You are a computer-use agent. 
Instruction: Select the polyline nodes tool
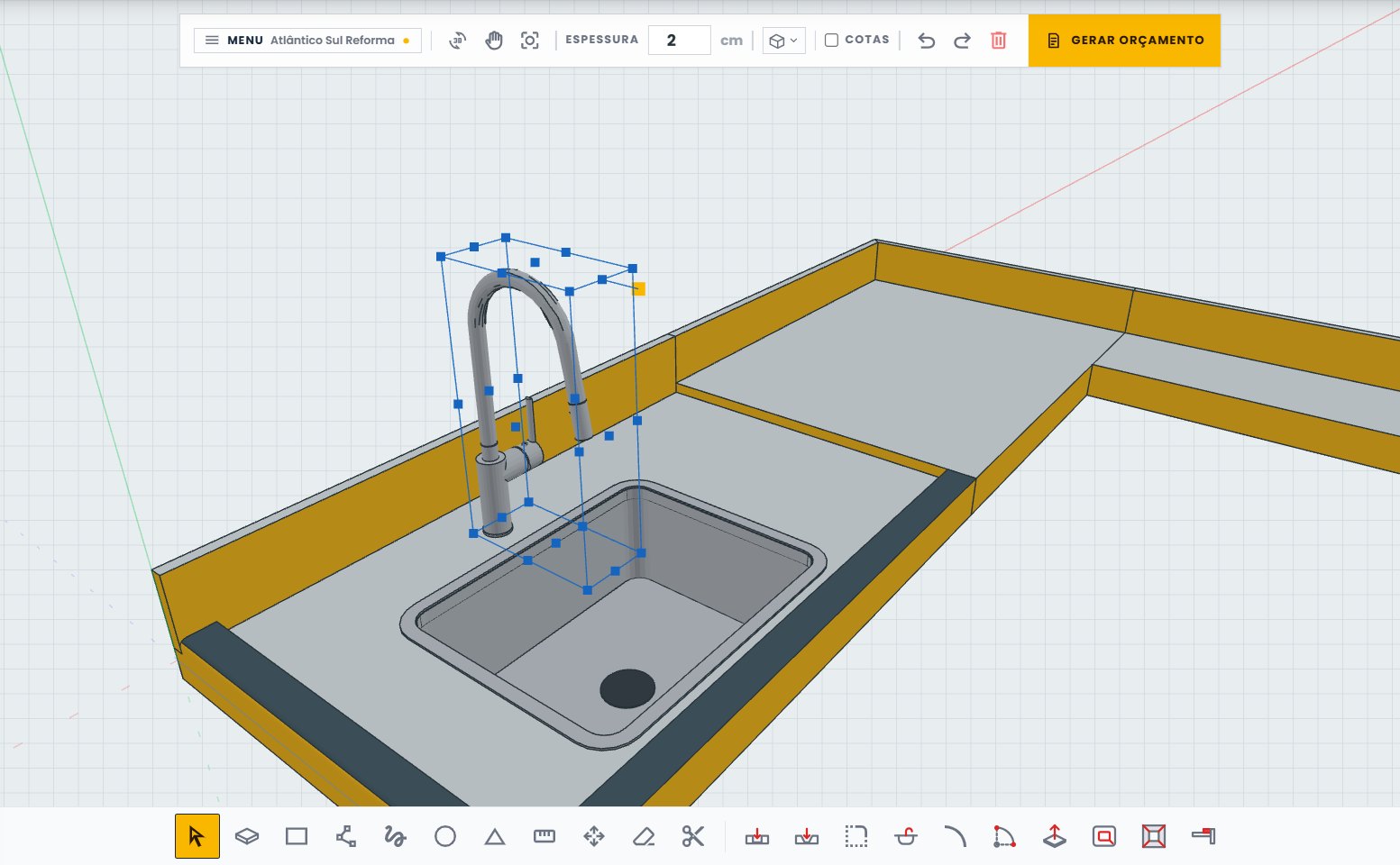coord(346,836)
